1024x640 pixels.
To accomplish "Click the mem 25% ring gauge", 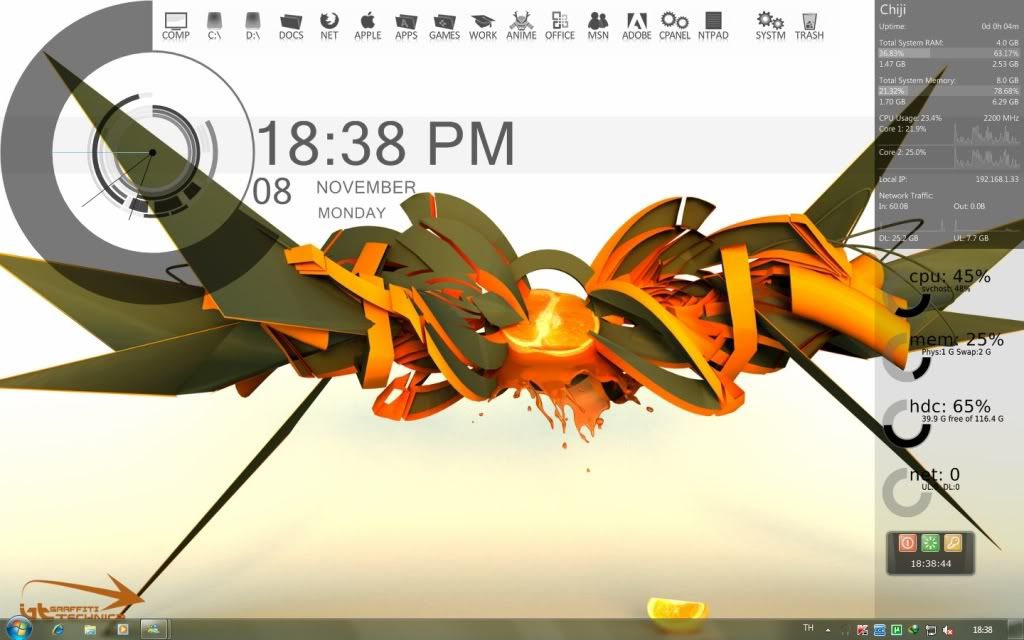I will coord(906,358).
